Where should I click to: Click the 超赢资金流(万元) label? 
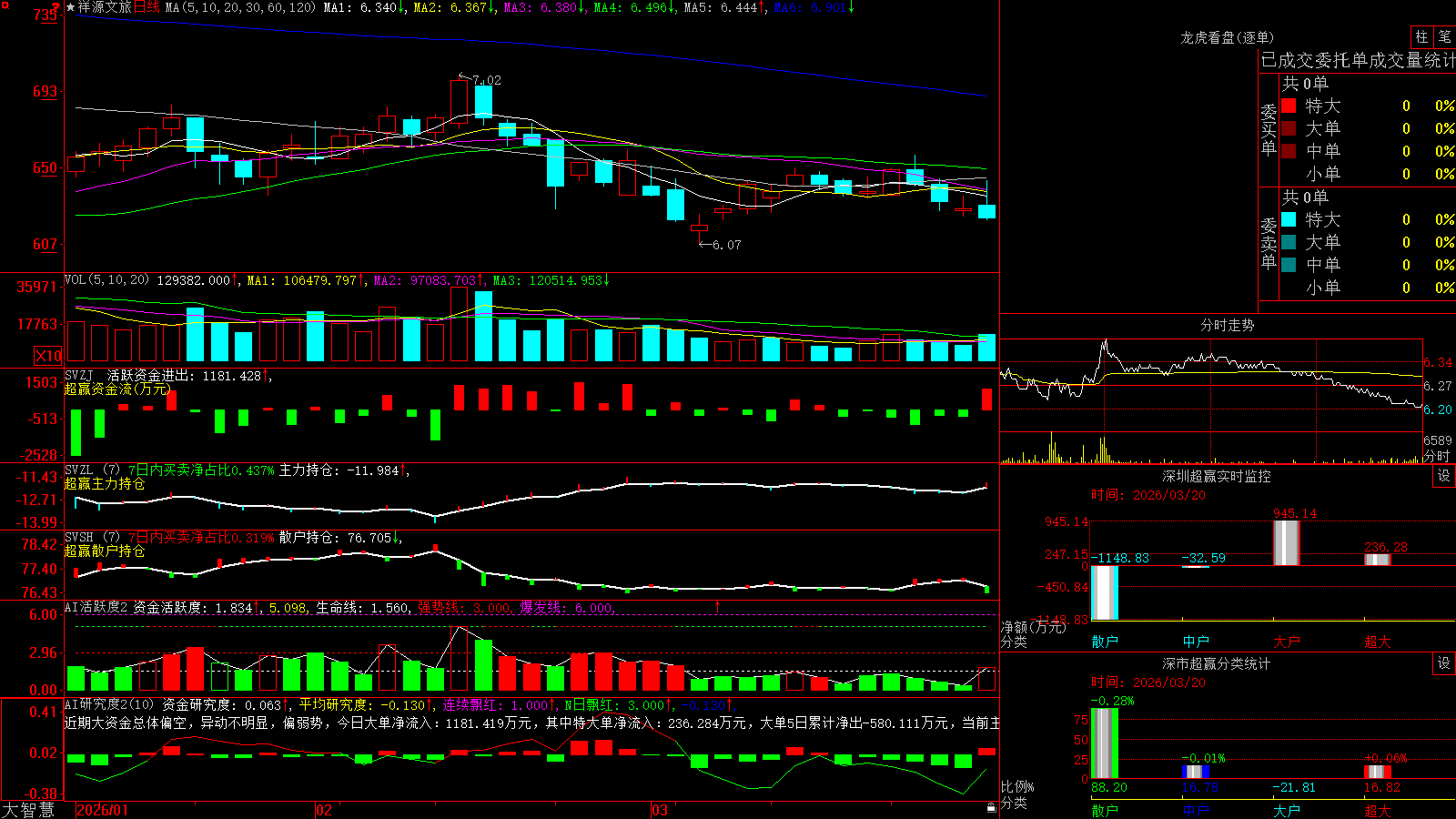tap(117, 389)
